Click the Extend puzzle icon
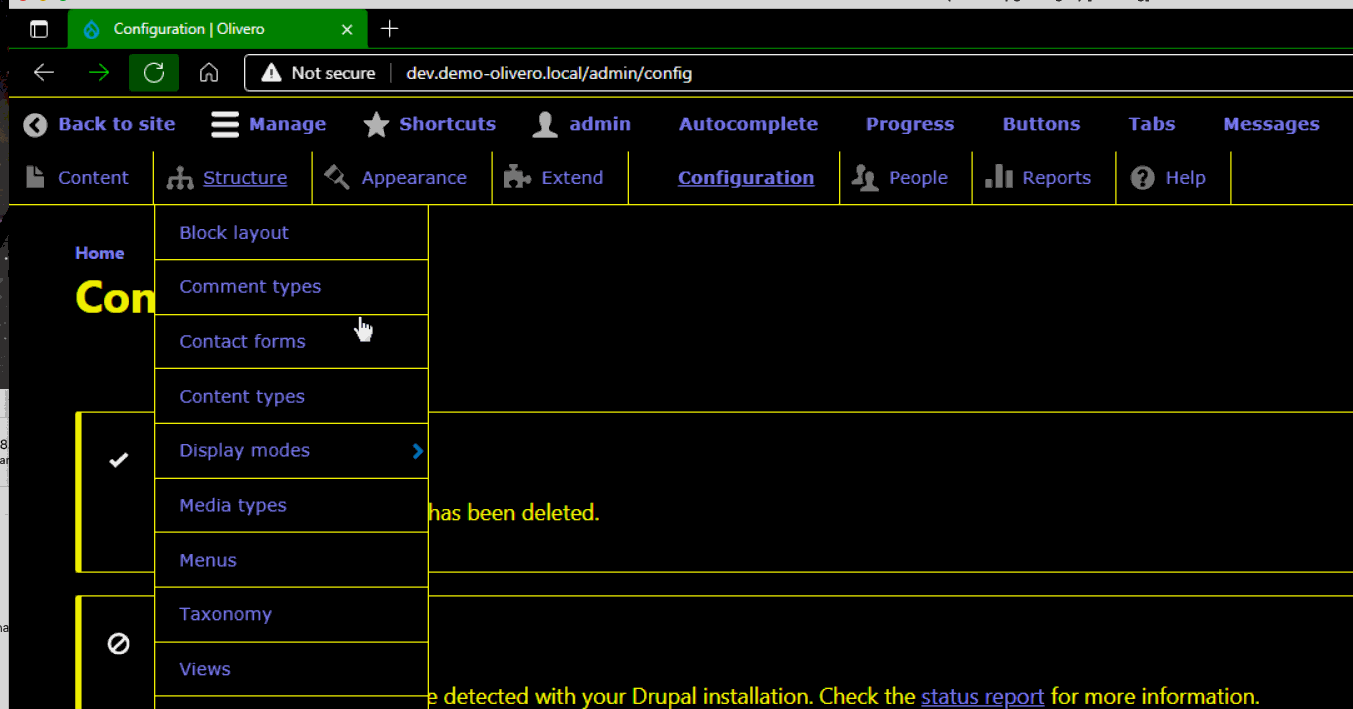The image size is (1353, 709). (517, 178)
